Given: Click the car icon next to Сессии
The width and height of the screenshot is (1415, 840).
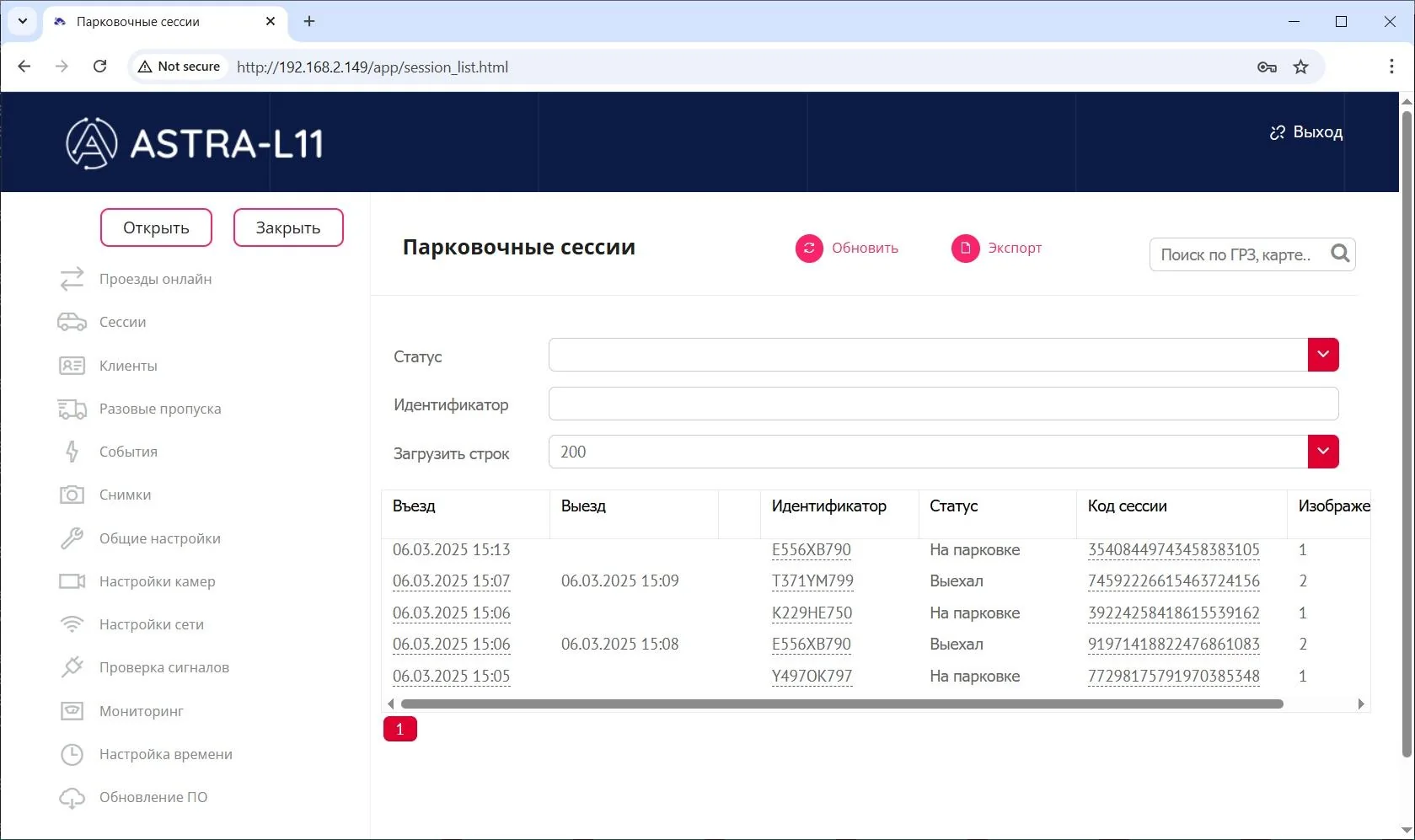Looking at the screenshot, I should 72,322.
